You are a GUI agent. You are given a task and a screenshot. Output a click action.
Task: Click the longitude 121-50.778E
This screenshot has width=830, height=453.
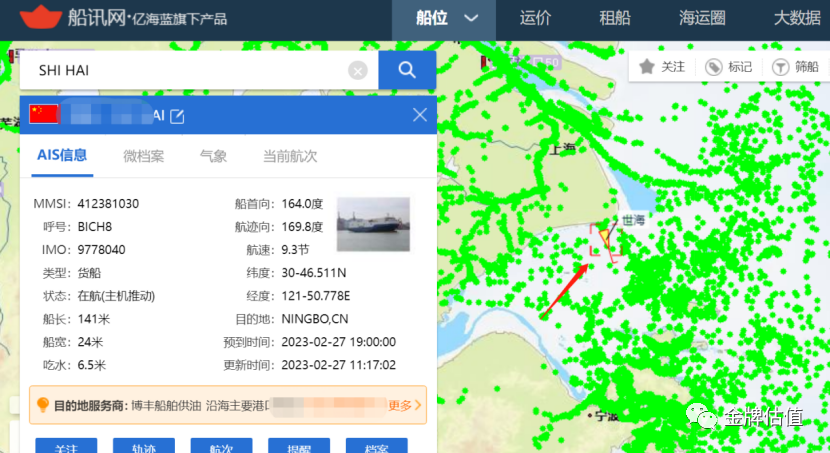315,296
